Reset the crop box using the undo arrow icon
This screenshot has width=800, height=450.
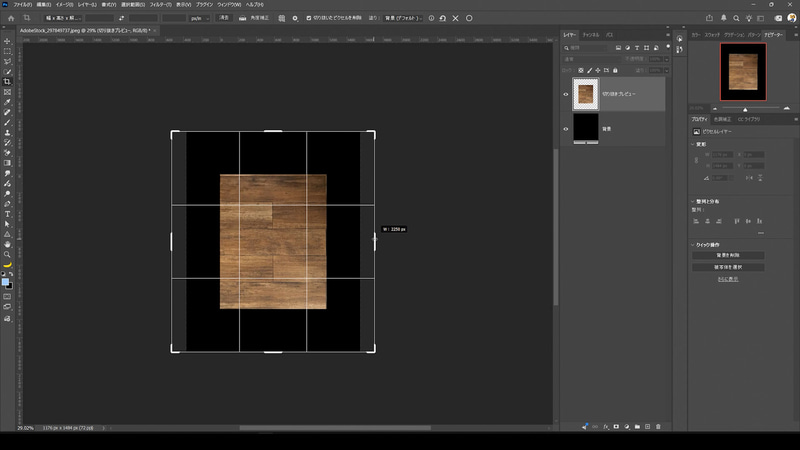(x=443, y=18)
